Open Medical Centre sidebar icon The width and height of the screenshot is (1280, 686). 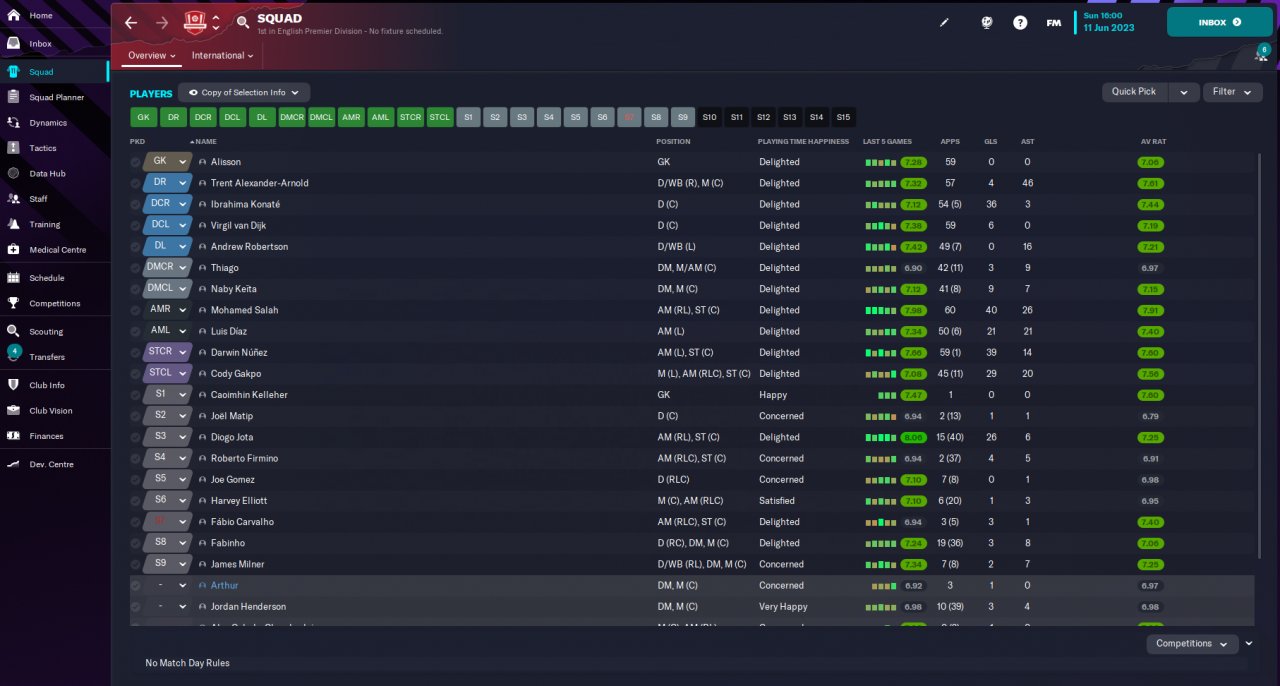point(13,250)
